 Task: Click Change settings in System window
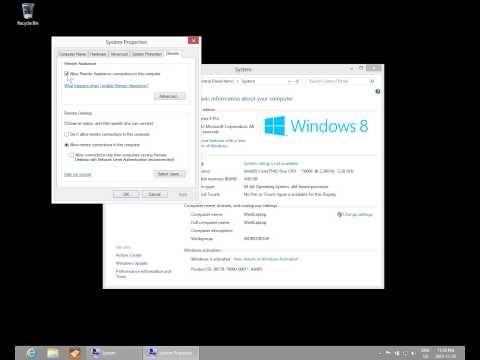coord(357,214)
